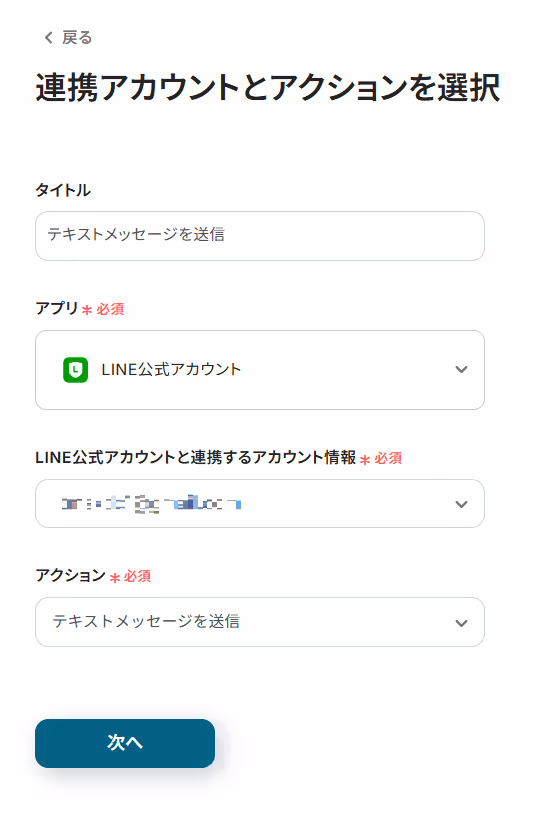The image size is (553, 815).
Task: Click the 必須 text next to アクション
Action: tap(137, 576)
